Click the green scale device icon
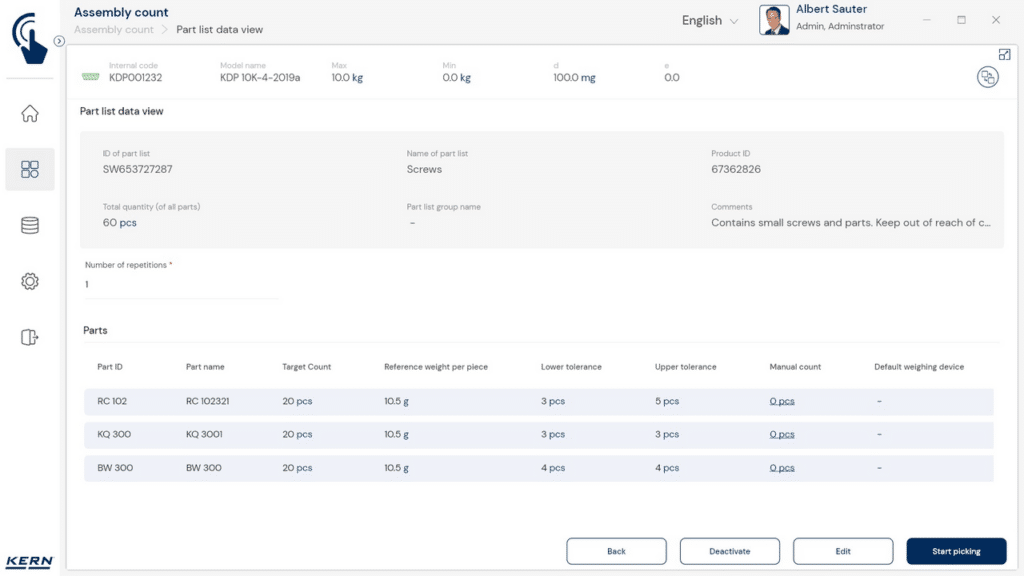 [91, 77]
